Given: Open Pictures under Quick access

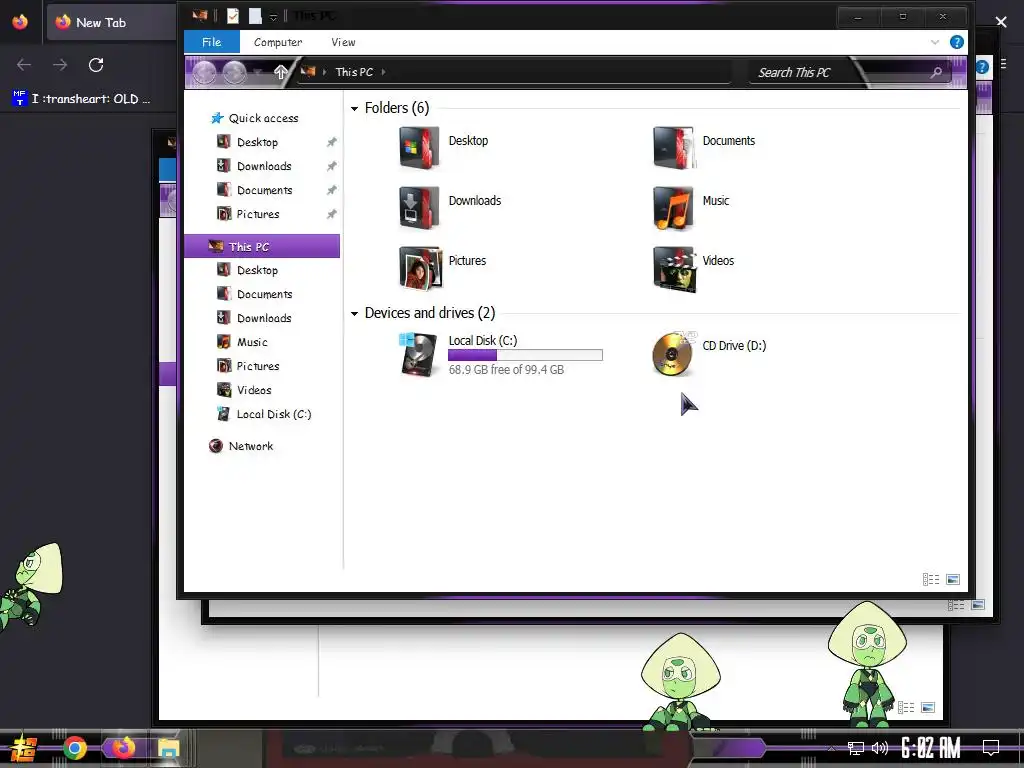Looking at the screenshot, I should point(258,214).
